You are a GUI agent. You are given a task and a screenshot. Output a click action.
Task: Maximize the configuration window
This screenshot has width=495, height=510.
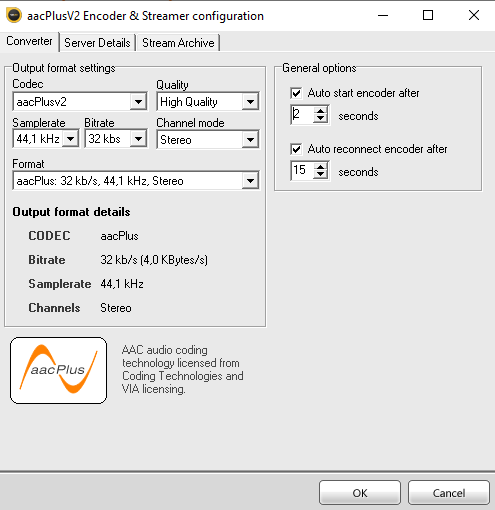428,15
